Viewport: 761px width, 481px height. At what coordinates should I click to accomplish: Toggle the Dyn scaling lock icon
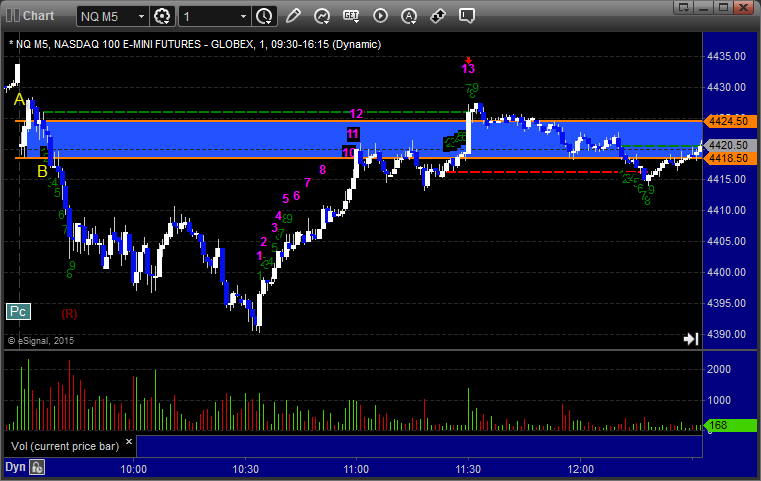[37, 467]
